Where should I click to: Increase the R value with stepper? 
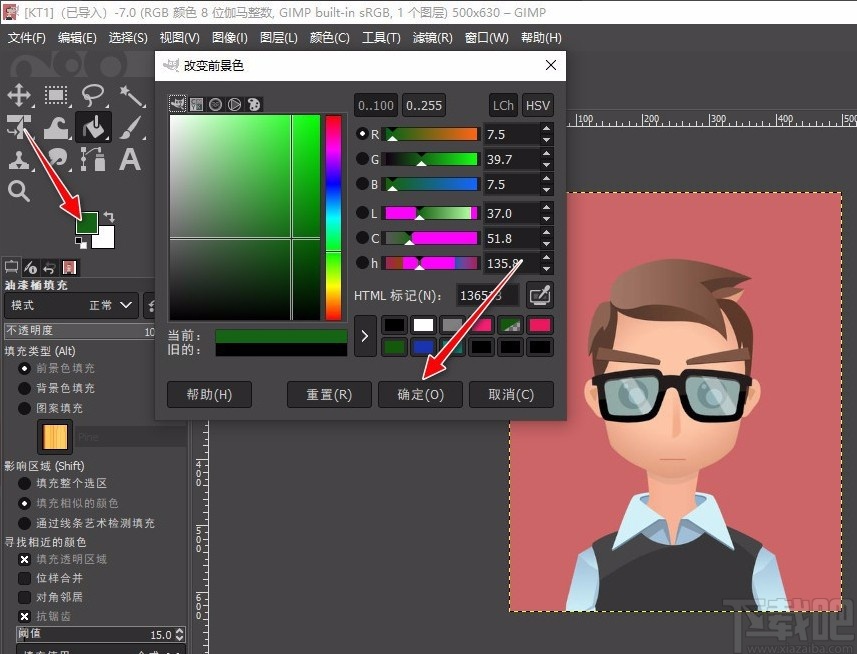546,128
